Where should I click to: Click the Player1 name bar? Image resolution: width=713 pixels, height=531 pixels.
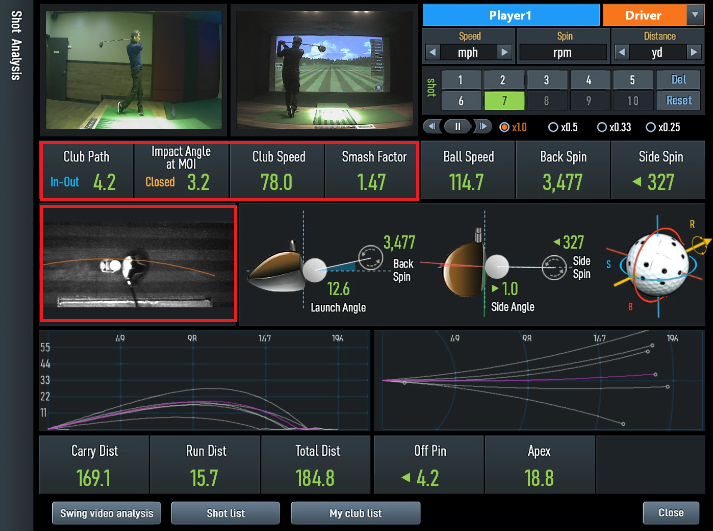[510, 15]
